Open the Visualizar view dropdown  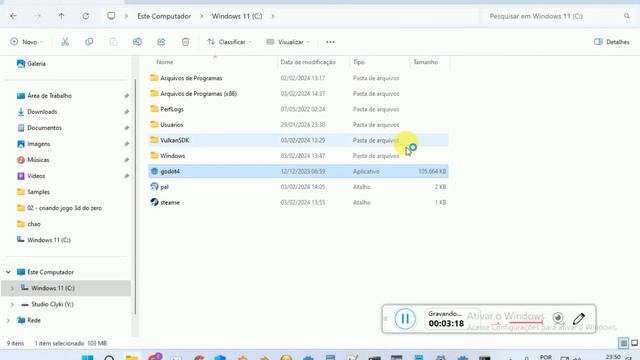288,42
